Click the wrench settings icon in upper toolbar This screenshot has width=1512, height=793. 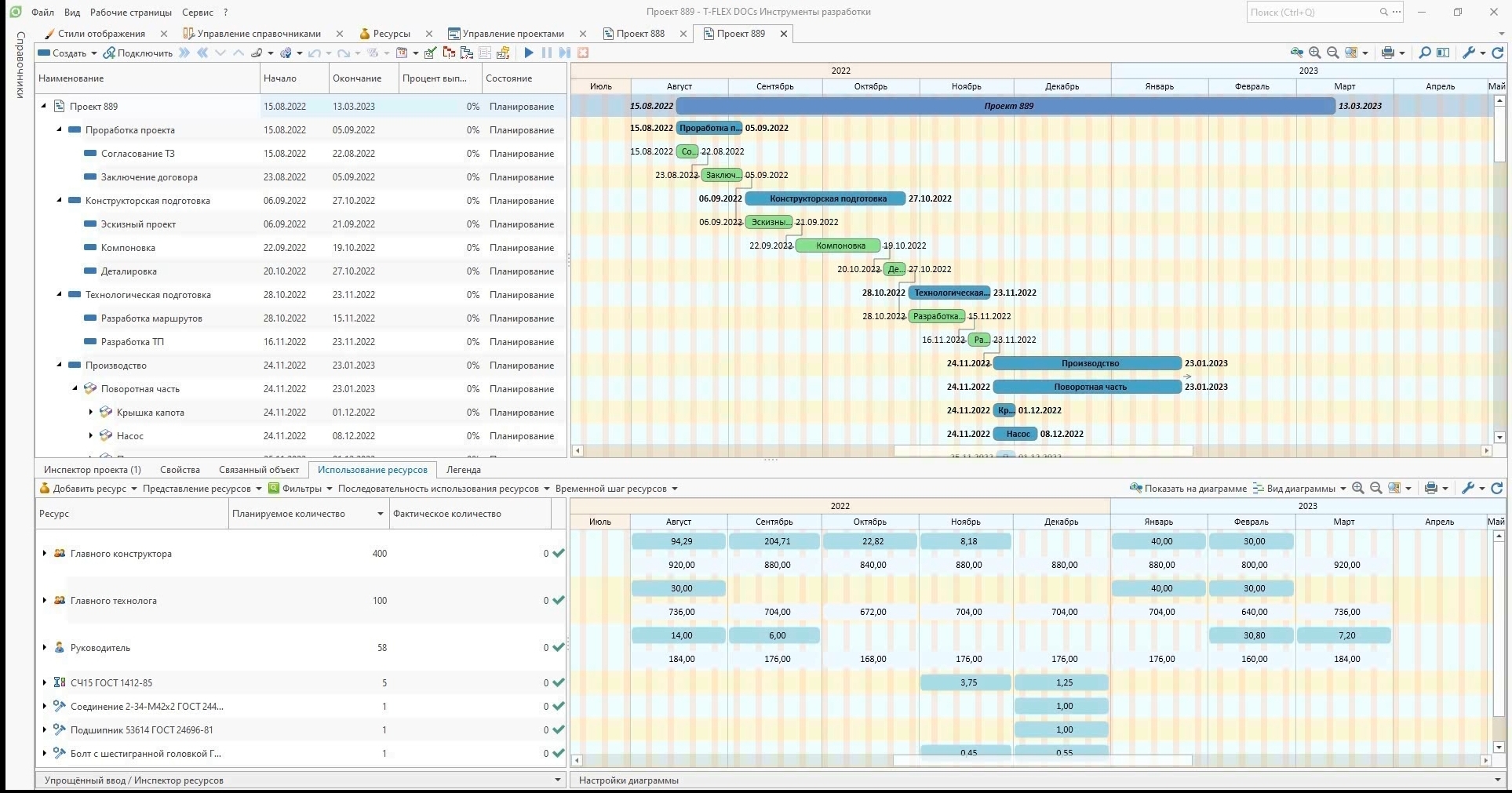point(1470,53)
